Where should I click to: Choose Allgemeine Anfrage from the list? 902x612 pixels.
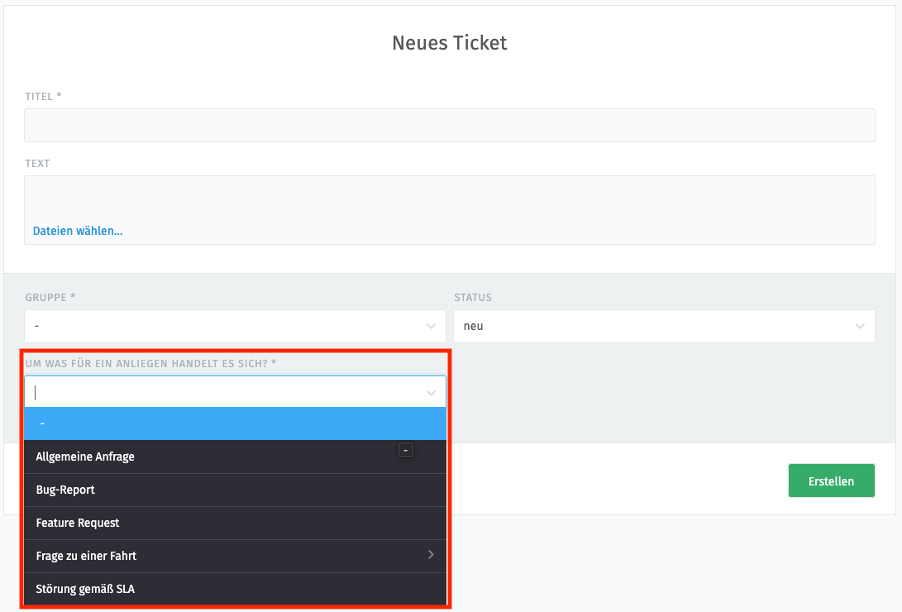pyautogui.click(x=85, y=457)
